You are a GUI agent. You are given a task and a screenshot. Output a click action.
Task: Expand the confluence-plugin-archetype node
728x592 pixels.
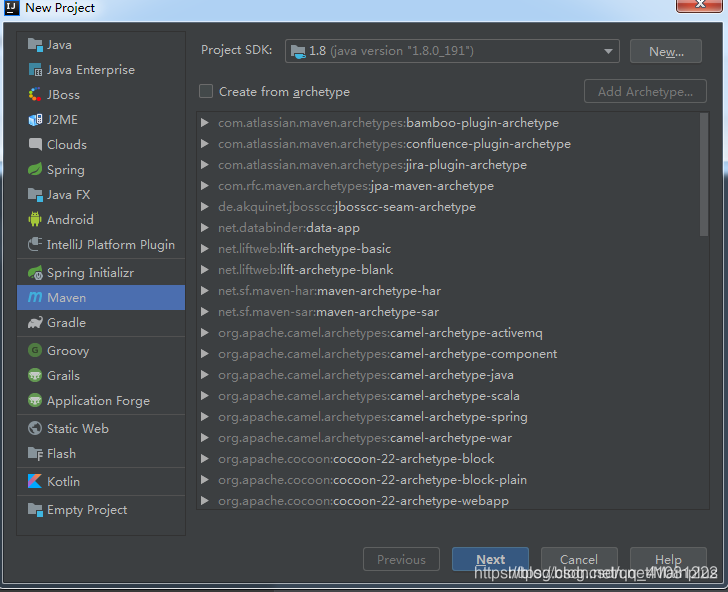(x=204, y=143)
